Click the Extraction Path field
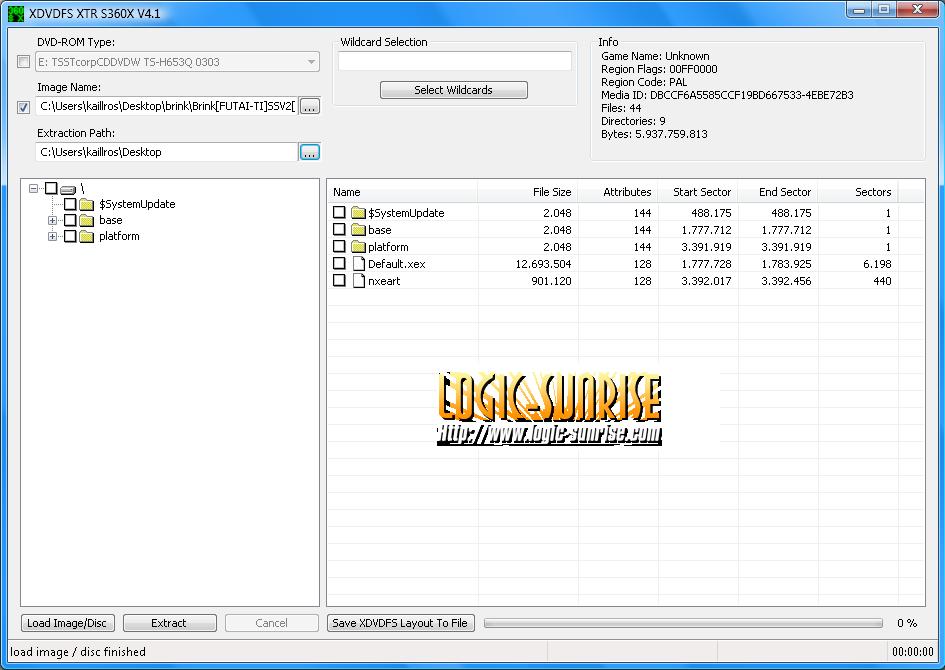 167,152
